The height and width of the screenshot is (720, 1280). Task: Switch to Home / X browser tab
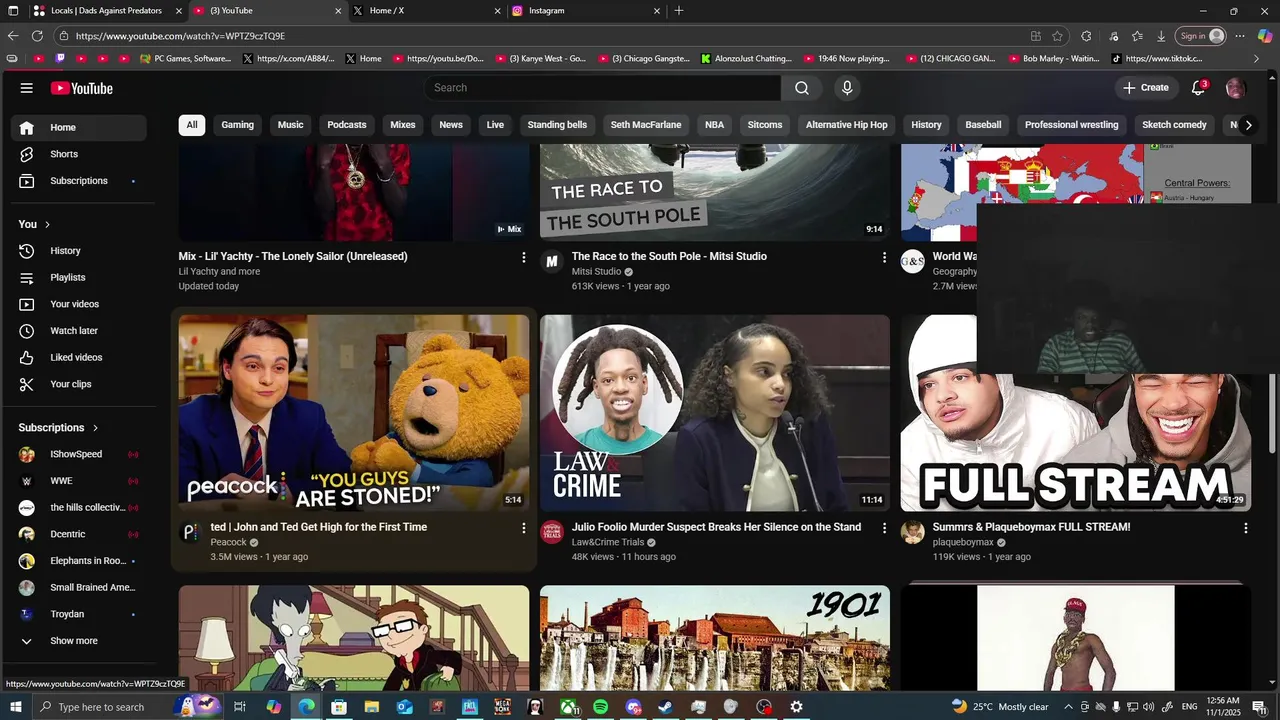425,10
